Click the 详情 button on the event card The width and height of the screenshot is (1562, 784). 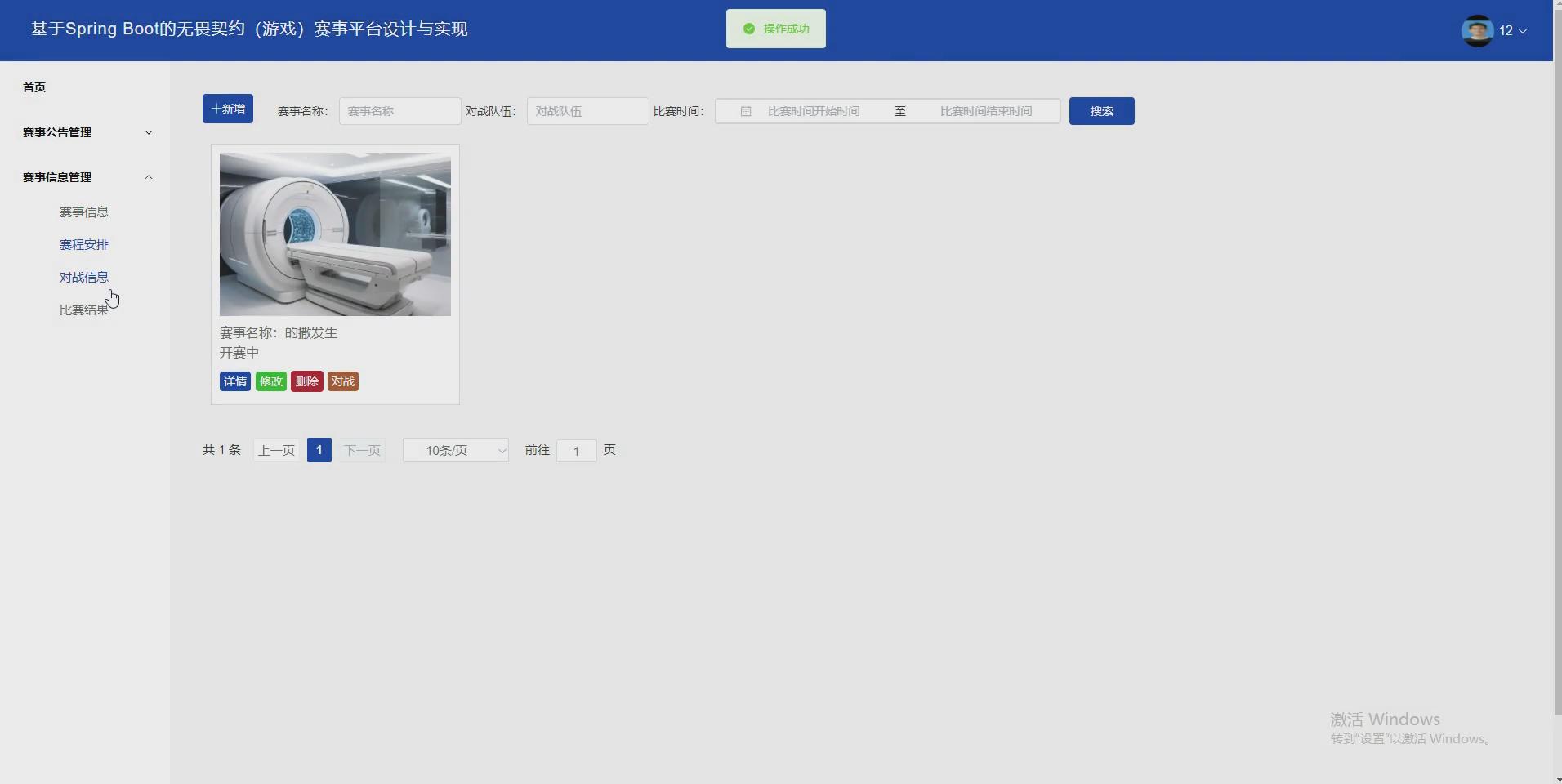[234, 381]
